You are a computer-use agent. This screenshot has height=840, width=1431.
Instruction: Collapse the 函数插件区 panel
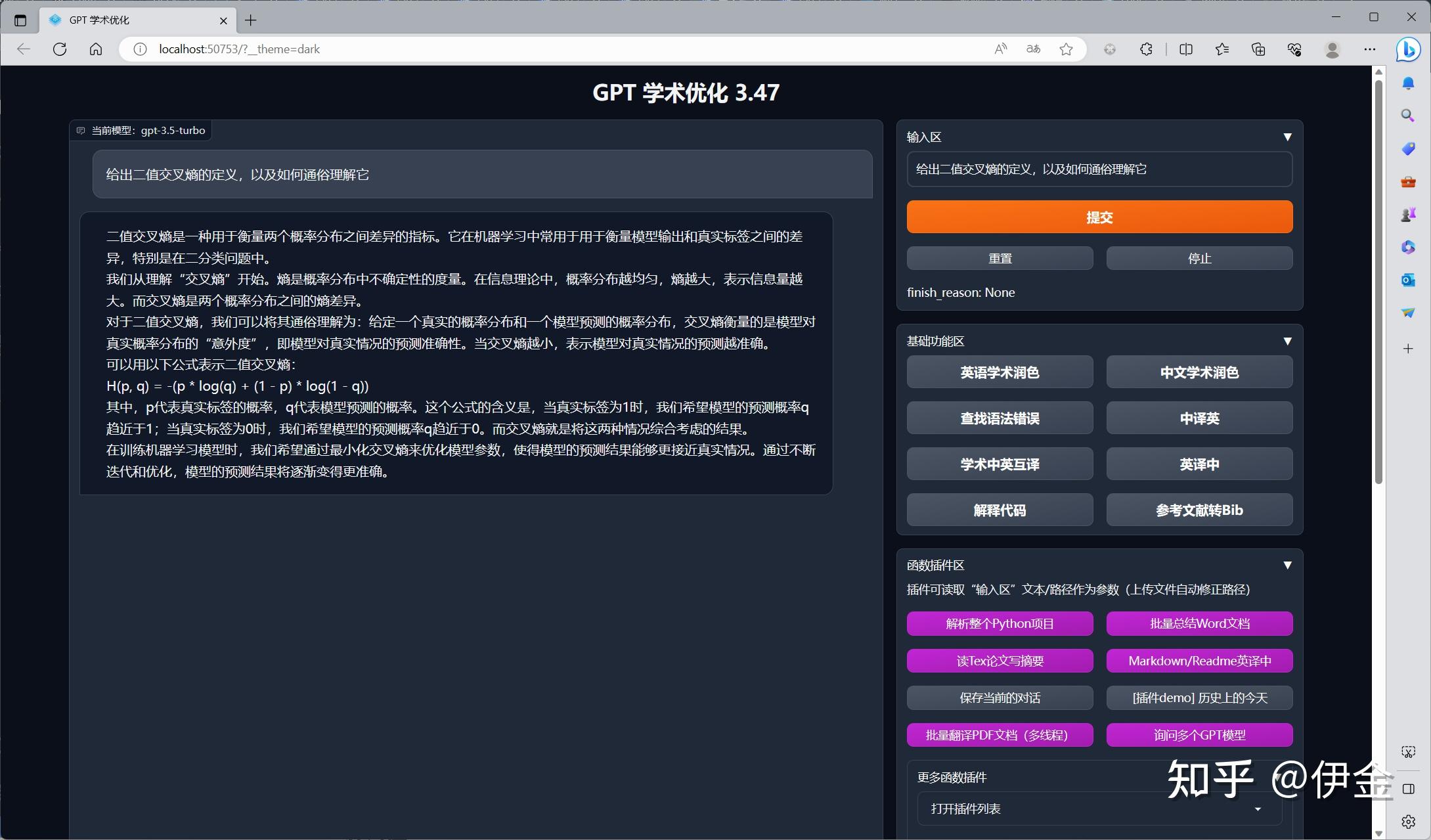(x=1287, y=565)
